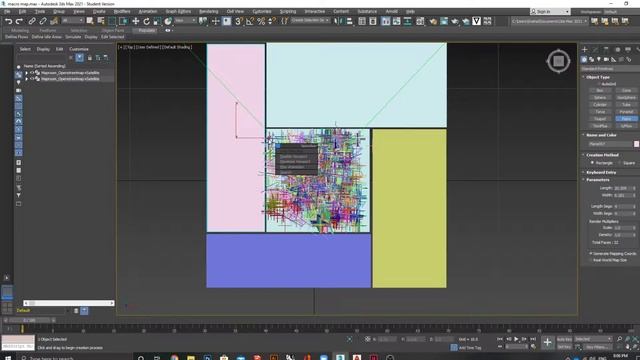Click Define Flows in Populate ribbon

17,37
